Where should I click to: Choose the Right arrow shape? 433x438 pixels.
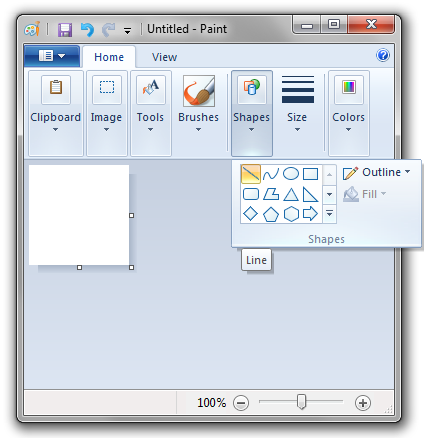pos(310,214)
